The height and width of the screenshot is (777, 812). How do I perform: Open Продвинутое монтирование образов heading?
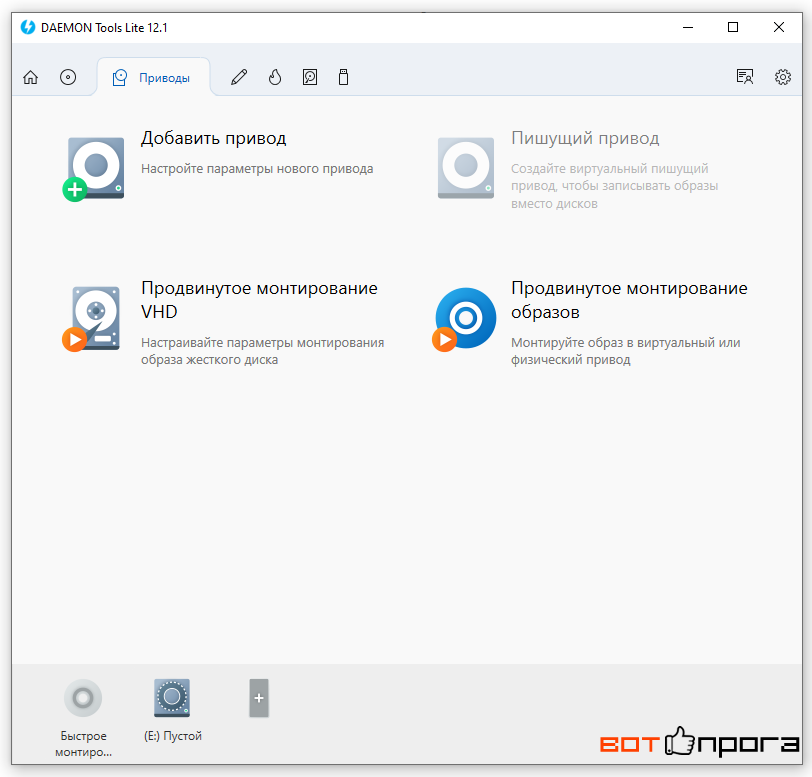pyautogui.click(x=629, y=300)
